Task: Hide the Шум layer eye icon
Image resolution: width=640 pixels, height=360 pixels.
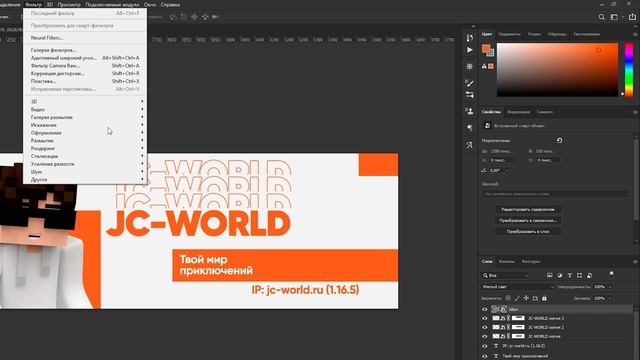Action: 484,309
